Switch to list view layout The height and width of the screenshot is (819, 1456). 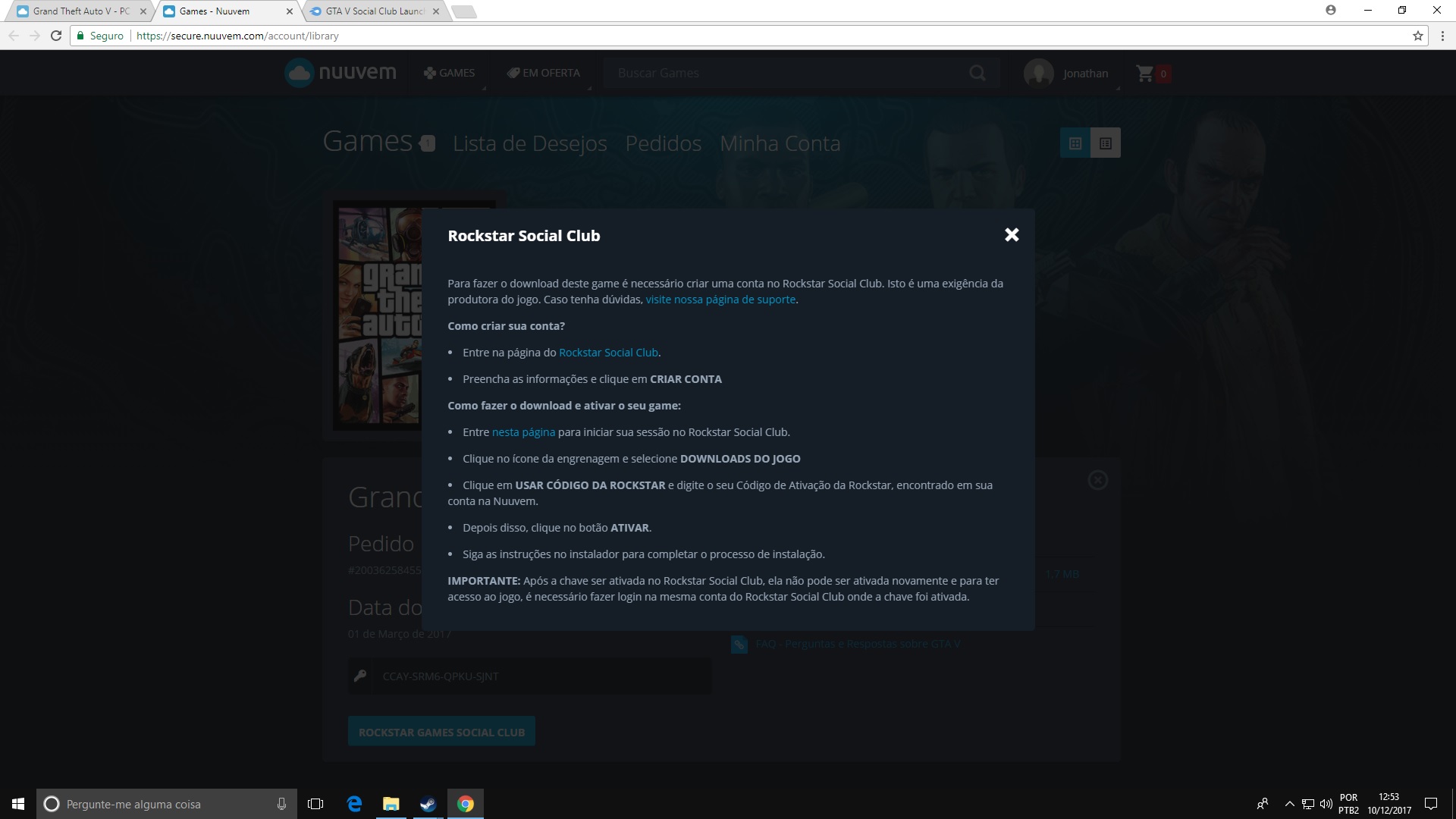tap(1105, 143)
